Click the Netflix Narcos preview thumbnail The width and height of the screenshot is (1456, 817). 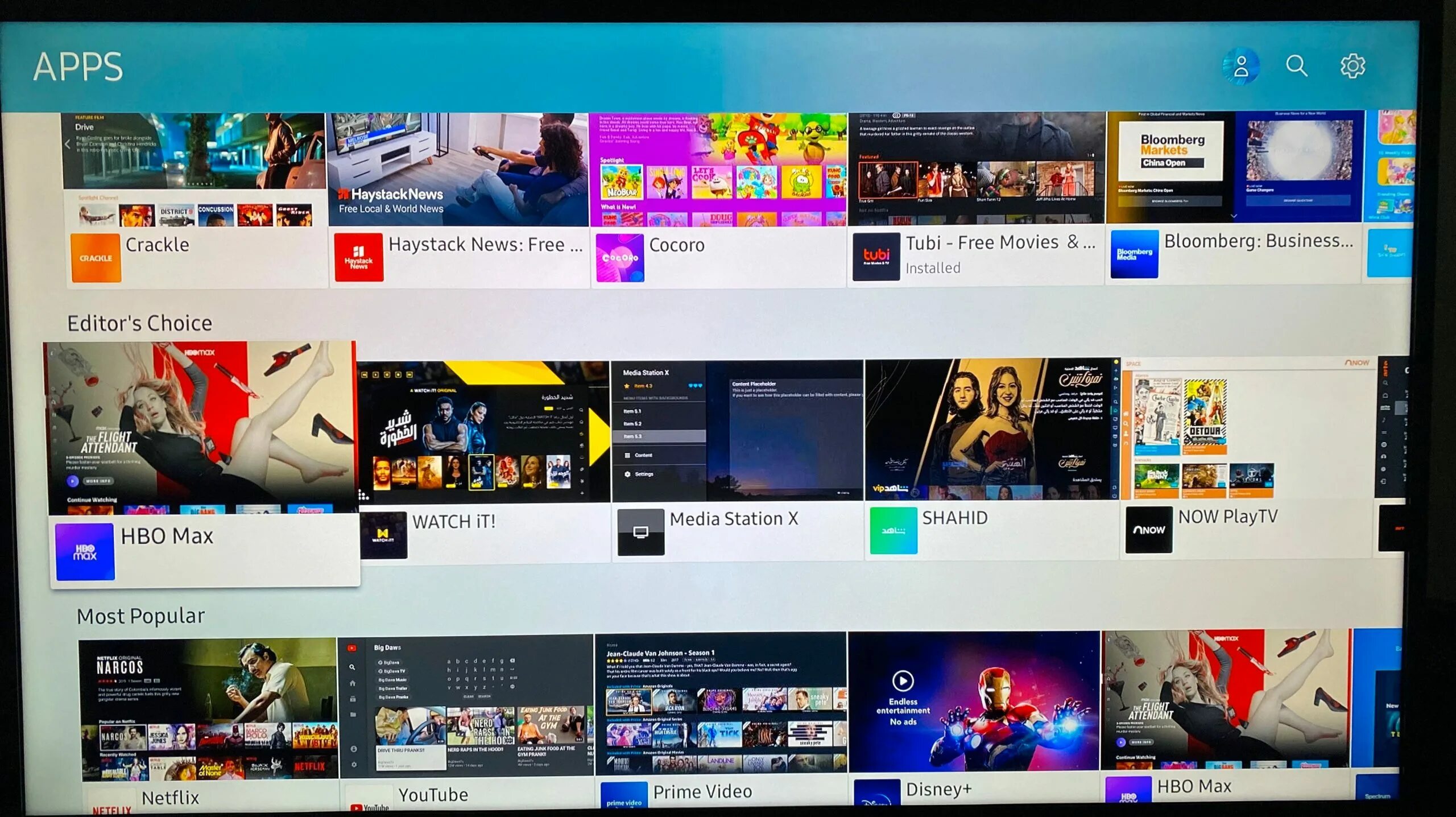click(208, 709)
